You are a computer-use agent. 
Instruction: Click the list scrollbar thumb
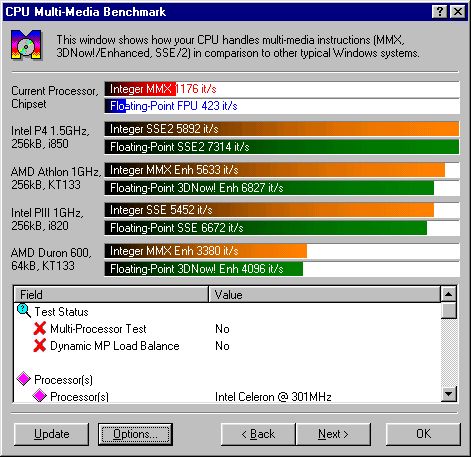tap(449, 310)
